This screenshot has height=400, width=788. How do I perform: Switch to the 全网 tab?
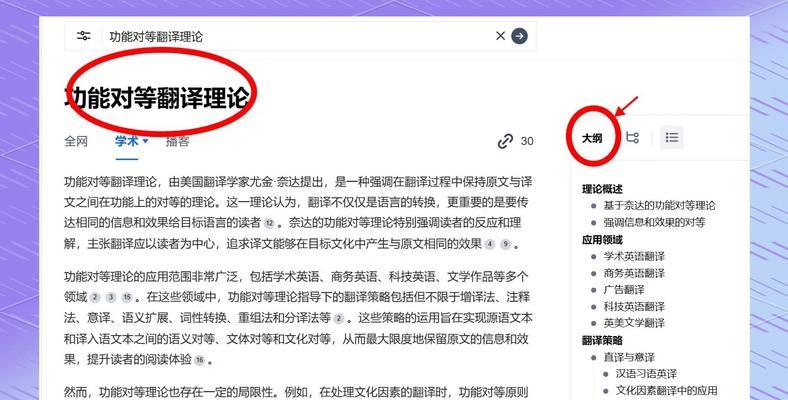coord(76,141)
